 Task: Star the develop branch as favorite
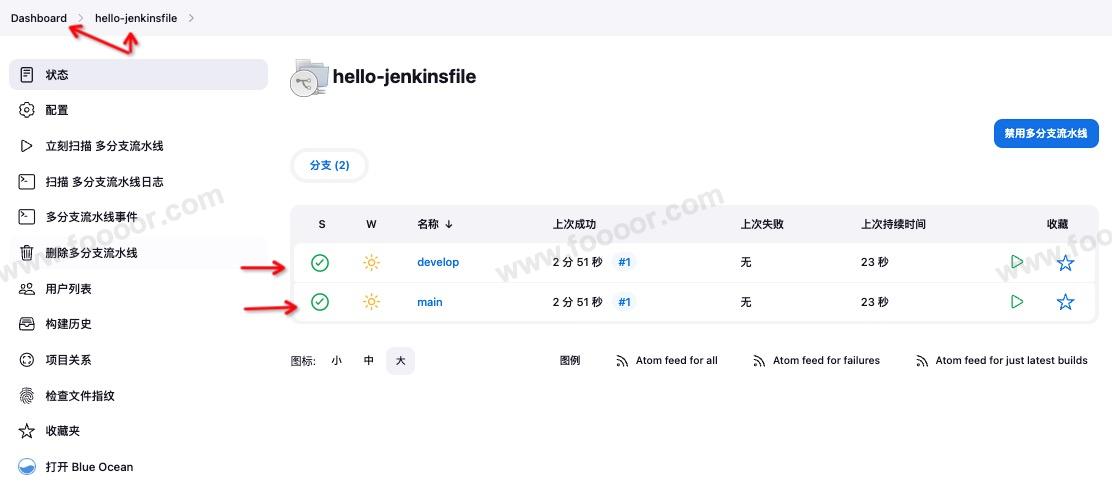click(x=1065, y=263)
